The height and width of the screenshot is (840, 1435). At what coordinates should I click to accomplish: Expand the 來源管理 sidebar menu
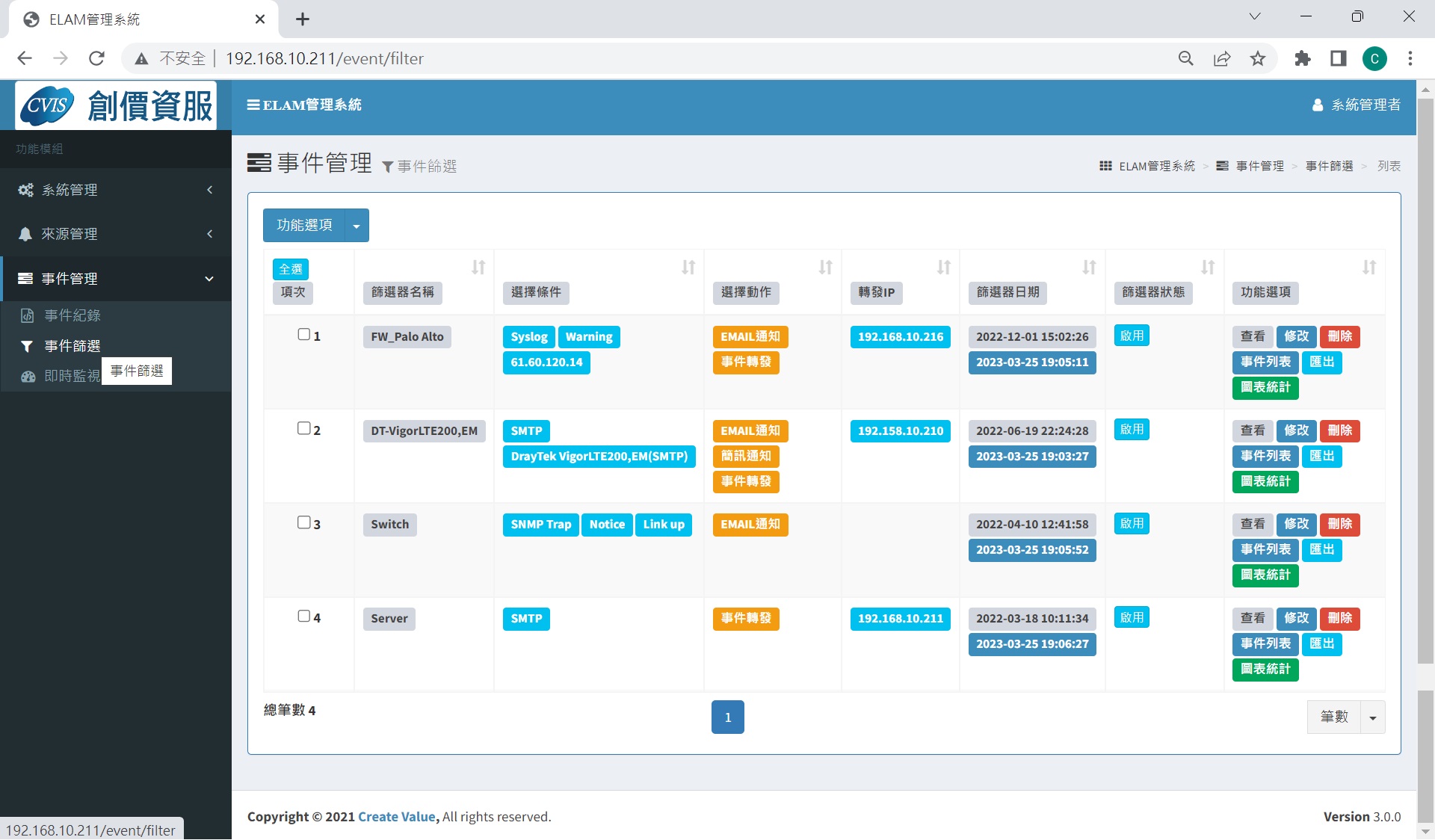pos(116,234)
